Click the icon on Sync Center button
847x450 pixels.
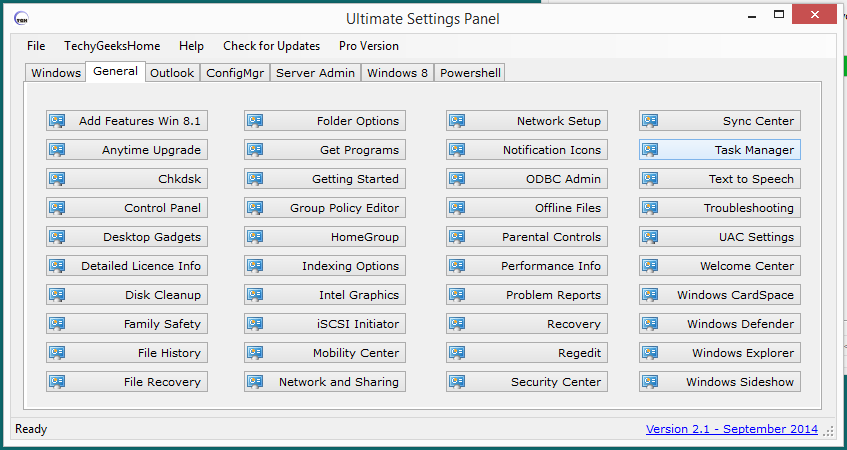click(650, 121)
